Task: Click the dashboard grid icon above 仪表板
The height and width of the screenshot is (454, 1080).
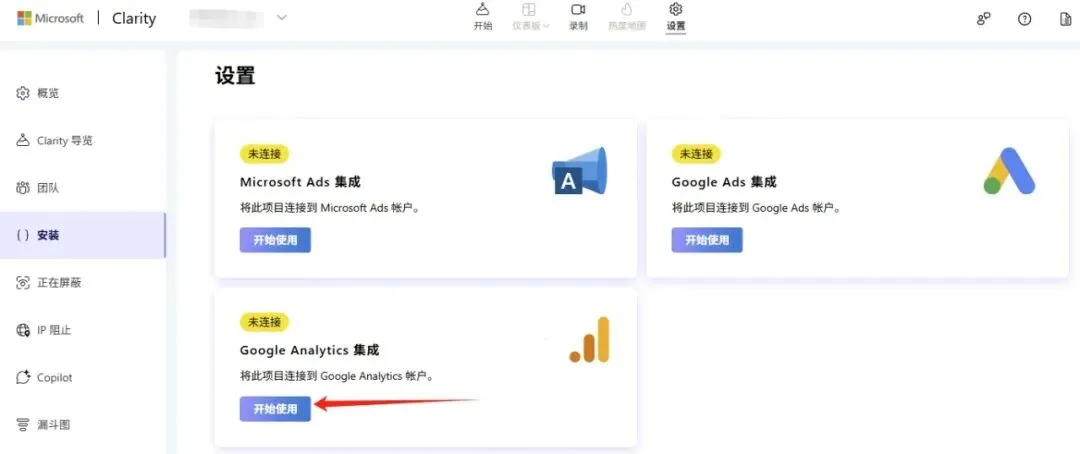Action: click(x=528, y=10)
